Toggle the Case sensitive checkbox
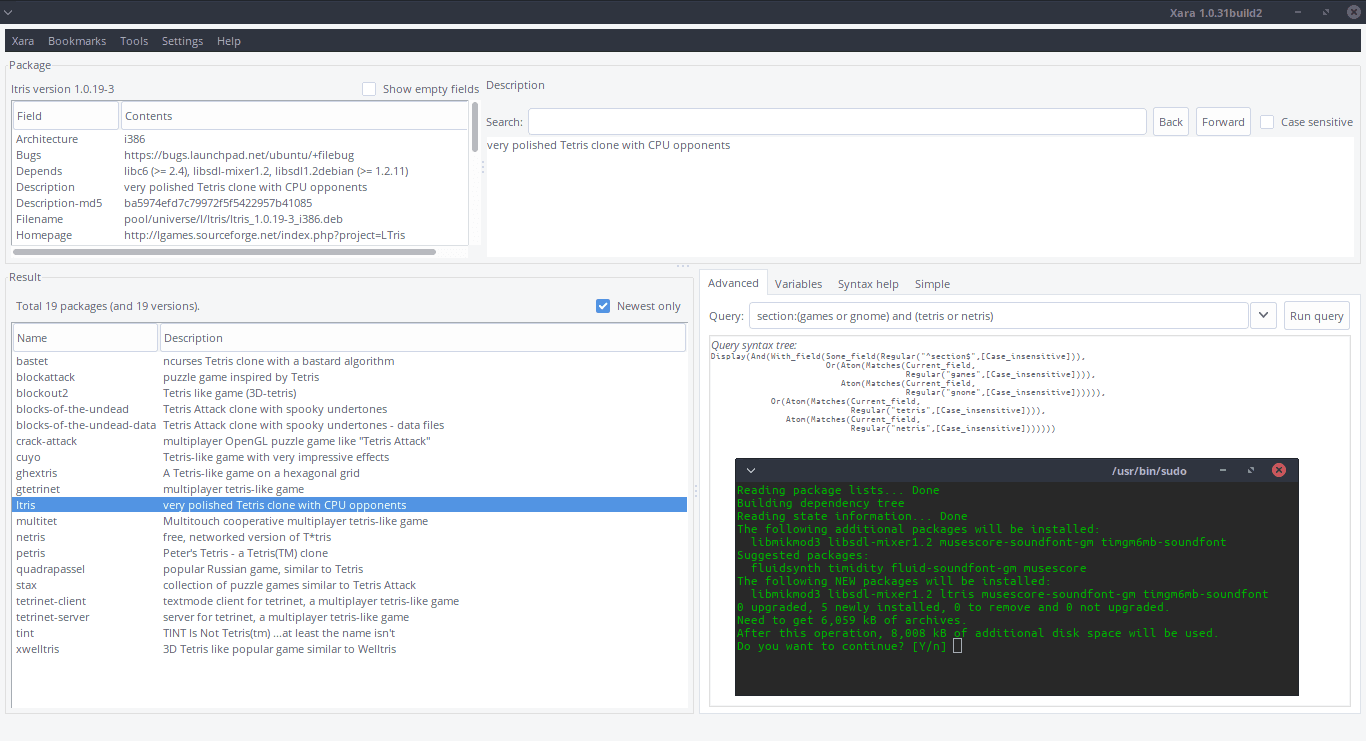Viewport: 1366px width, 741px height. click(x=1267, y=122)
